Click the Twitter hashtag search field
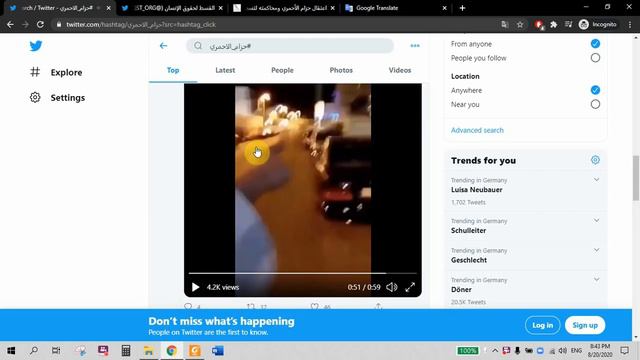The width and height of the screenshot is (640, 360). [x=290, y=46]
